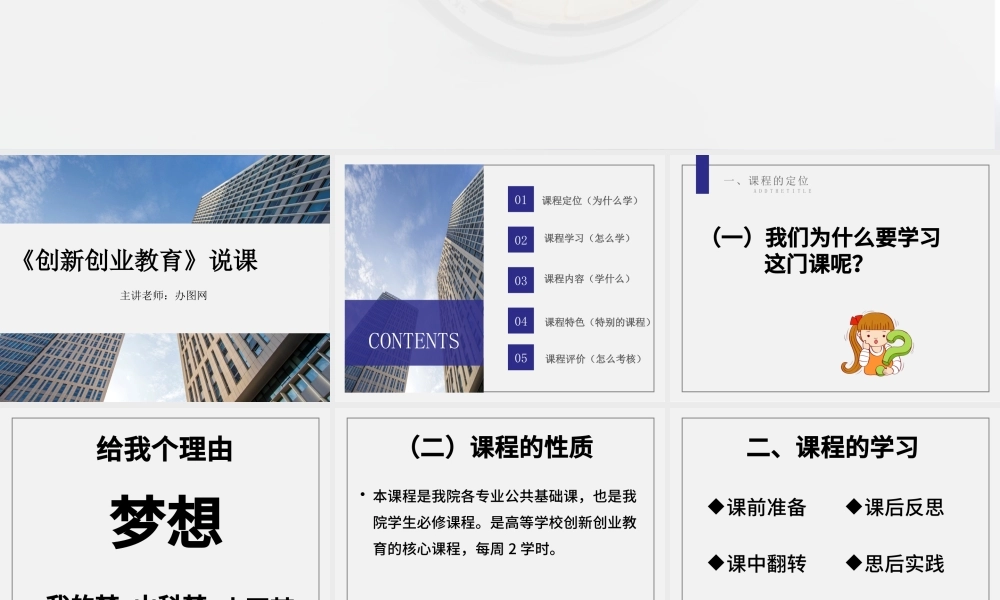Open the 《创新创业教育》说课 title slide
This screenshot has height=600, width=1000.
(165, 277)
